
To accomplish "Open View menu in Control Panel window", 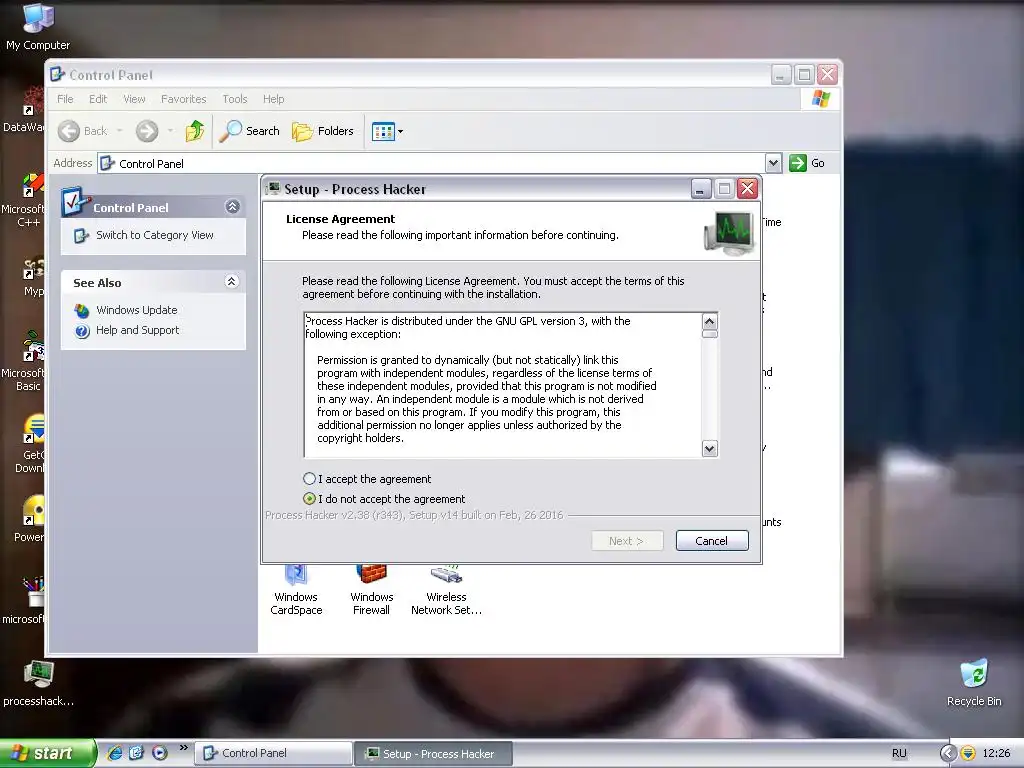I will 134,99.
